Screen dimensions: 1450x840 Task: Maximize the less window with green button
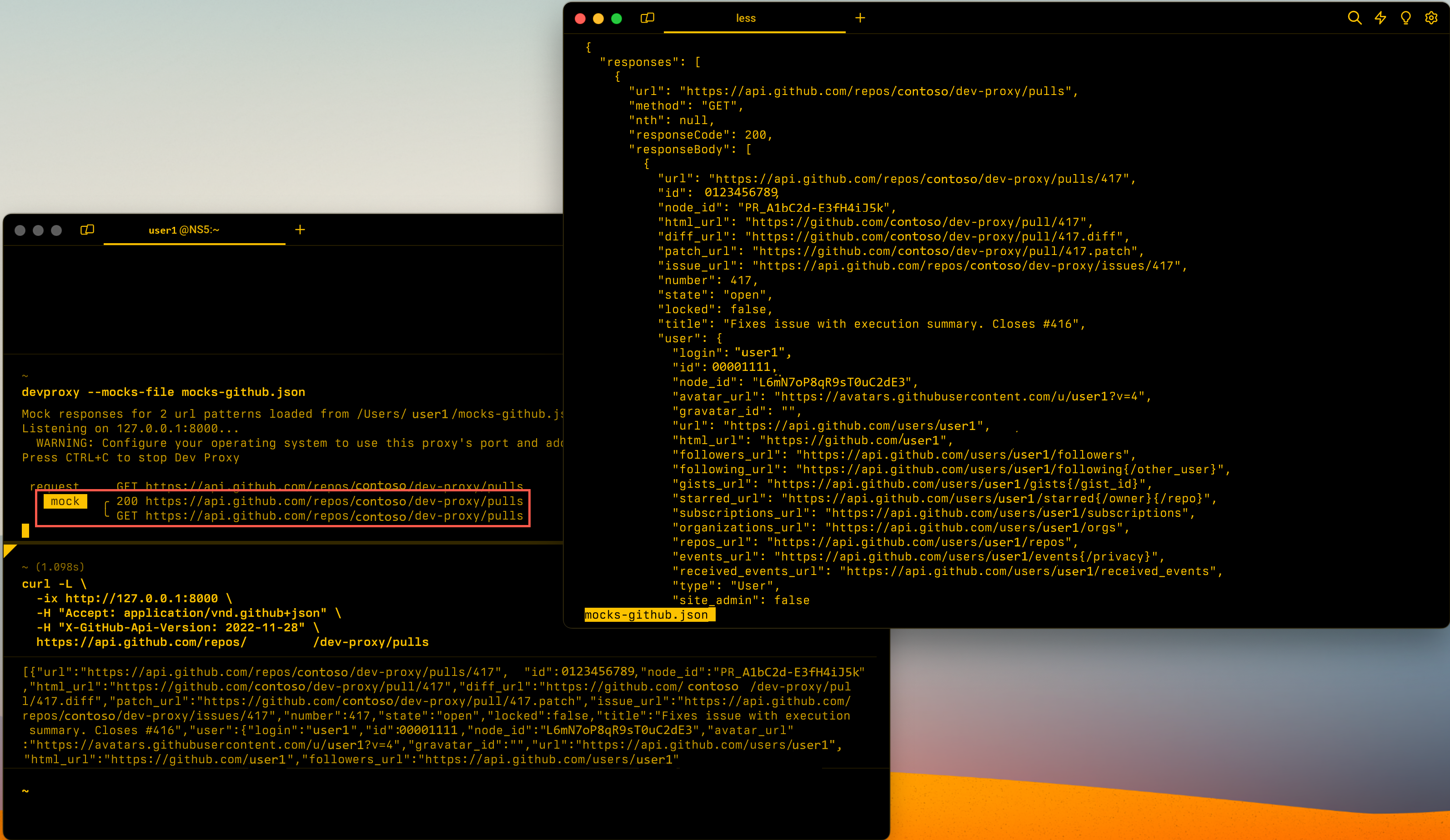pos(616,19)
